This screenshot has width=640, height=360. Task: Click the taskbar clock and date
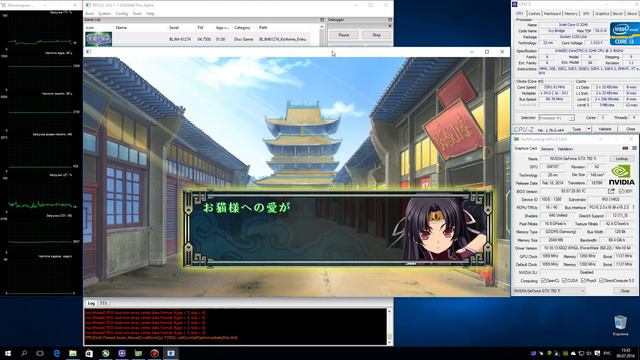[x=625, y=353]
